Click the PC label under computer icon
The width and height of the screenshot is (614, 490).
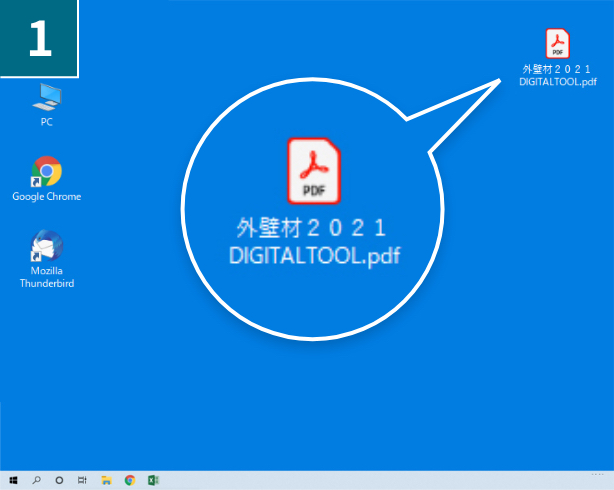tap(46, 122)
